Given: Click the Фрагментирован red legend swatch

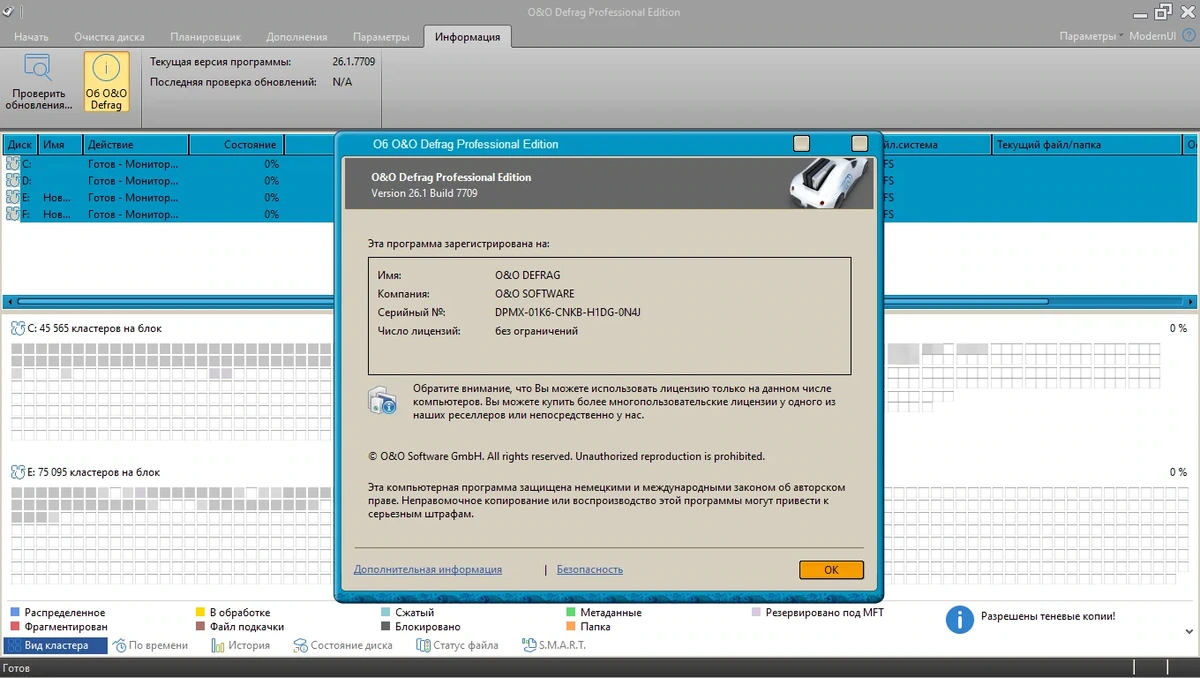Looking at the screenshot, I should pyautogui.click(x=15, y=627).
